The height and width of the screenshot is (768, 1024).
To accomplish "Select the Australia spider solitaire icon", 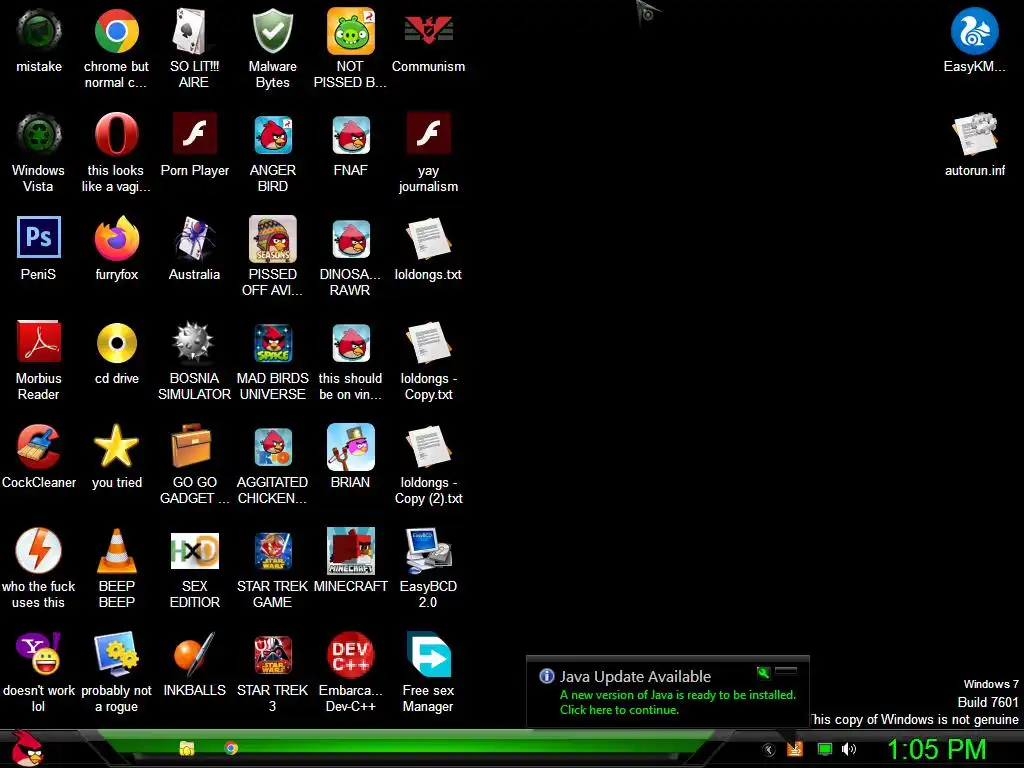I will (194, 238).
